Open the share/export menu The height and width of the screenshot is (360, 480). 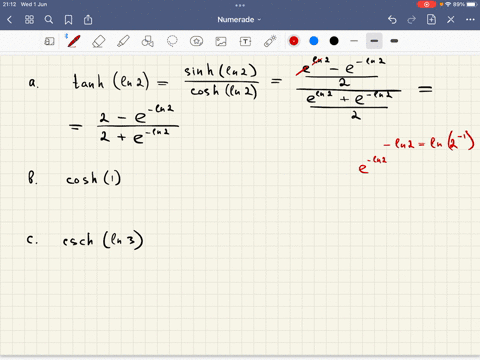tap(88, 20)
